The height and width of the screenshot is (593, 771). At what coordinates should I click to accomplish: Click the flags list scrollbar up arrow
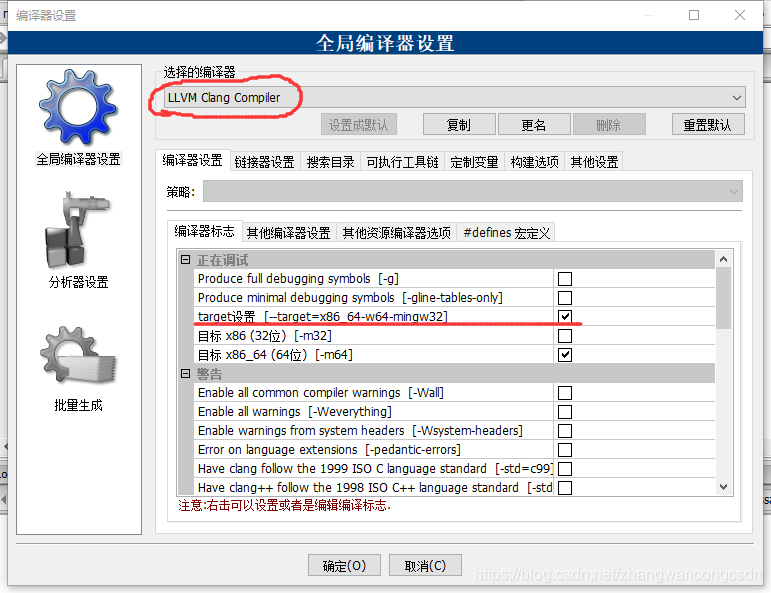[723, 259]
